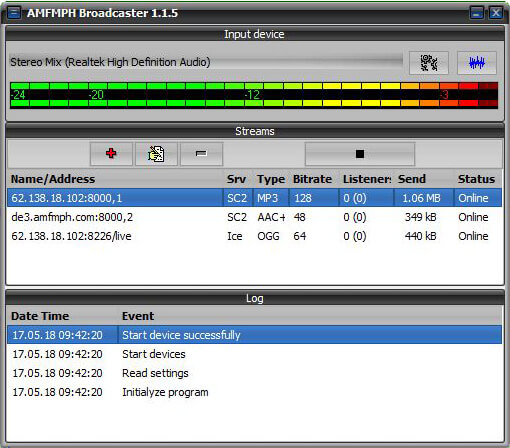This screenshot has height=448, width=510.
Task: Add a new stream with red plus
Action: click(111, 154)
